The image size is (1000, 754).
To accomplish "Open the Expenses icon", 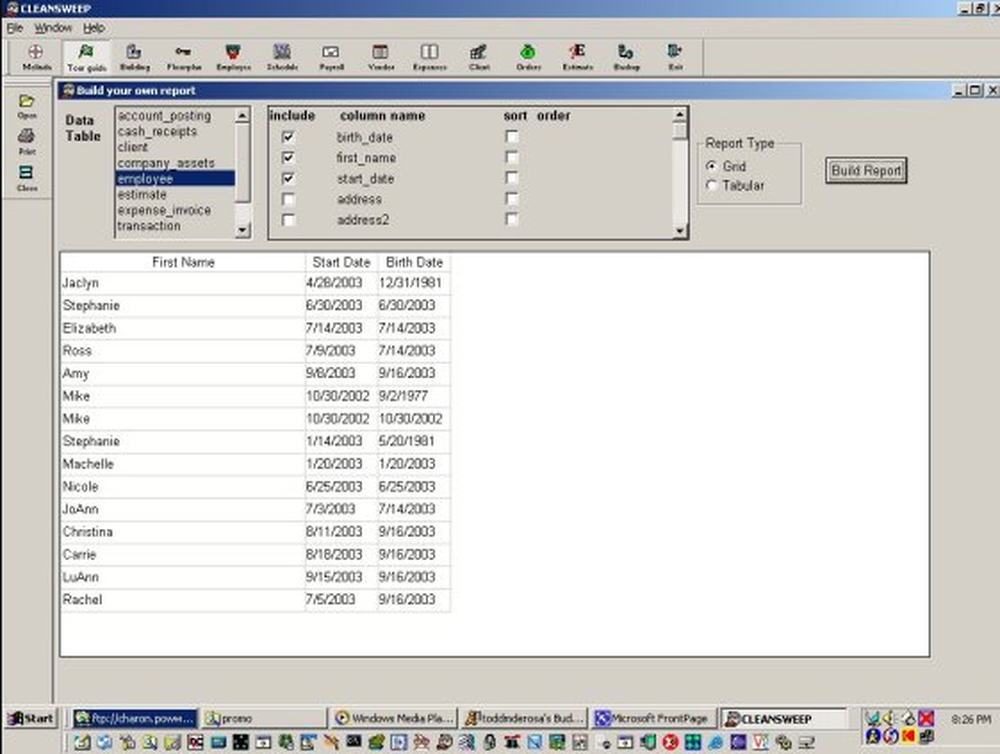I will [430, 55].
